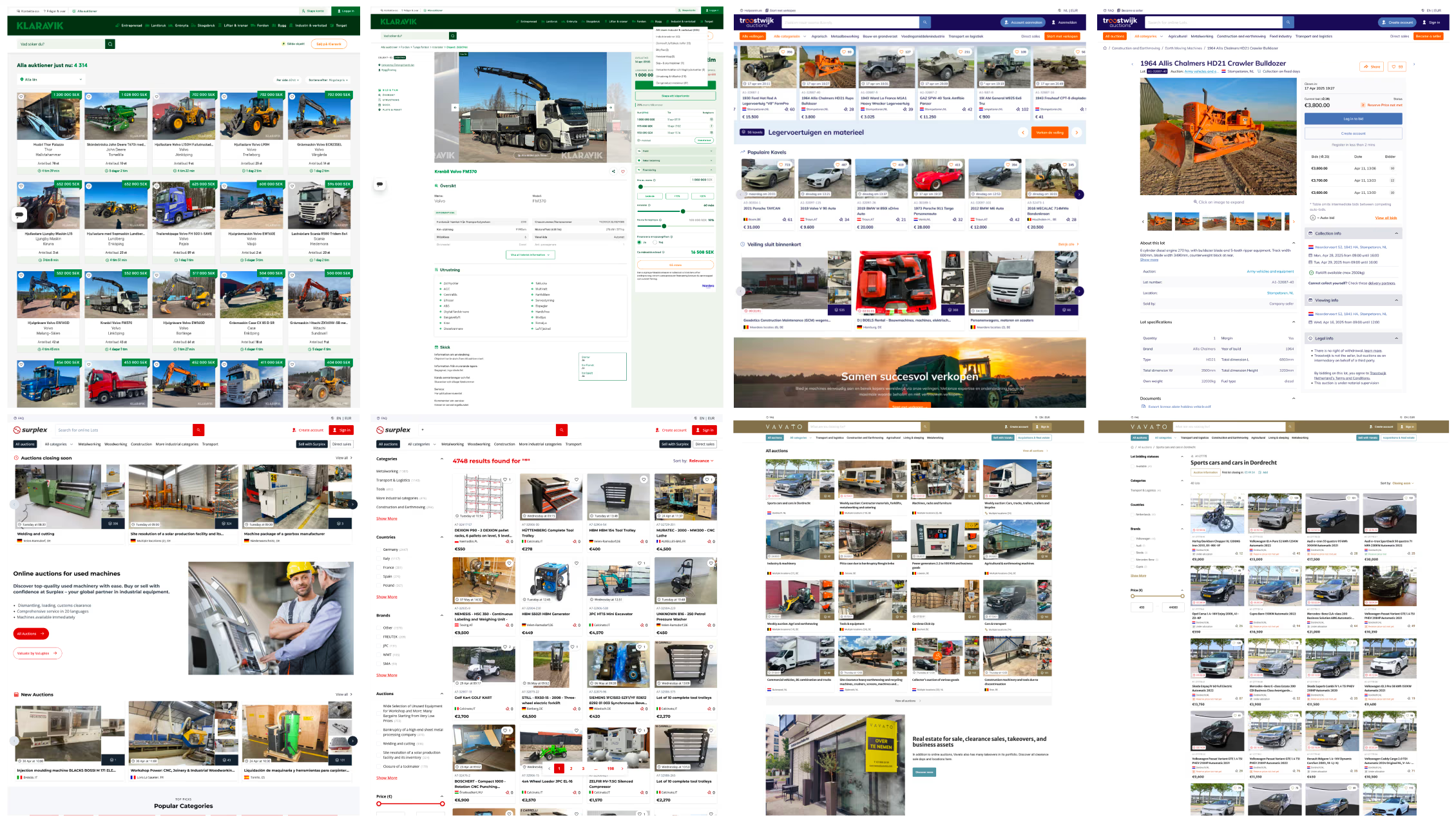Image resolution: width=1456 pixels, height=822 pixels.
Task: Click search icon on Vavato Dordrecht cars page
Action: coord(1290,426)
